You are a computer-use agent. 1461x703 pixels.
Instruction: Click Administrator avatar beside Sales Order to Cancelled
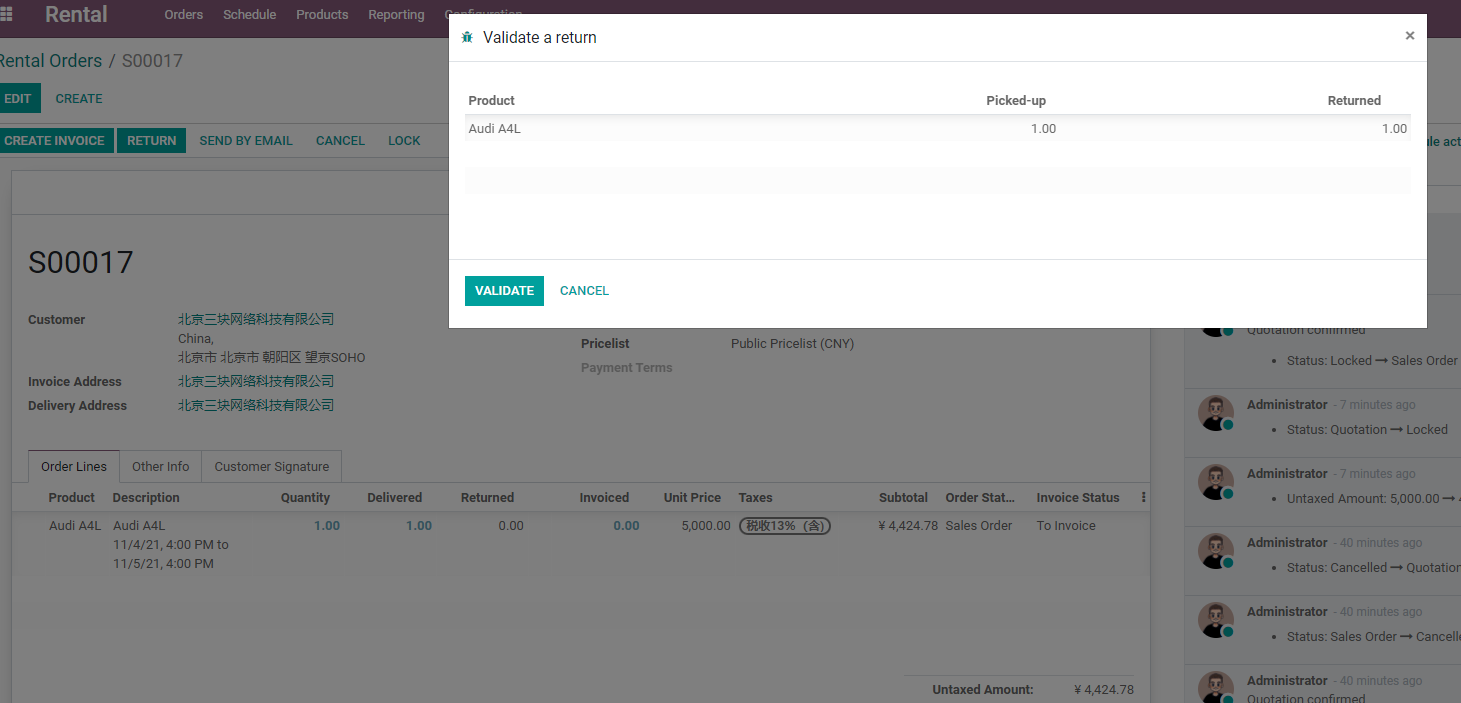tap(1216, 619)
